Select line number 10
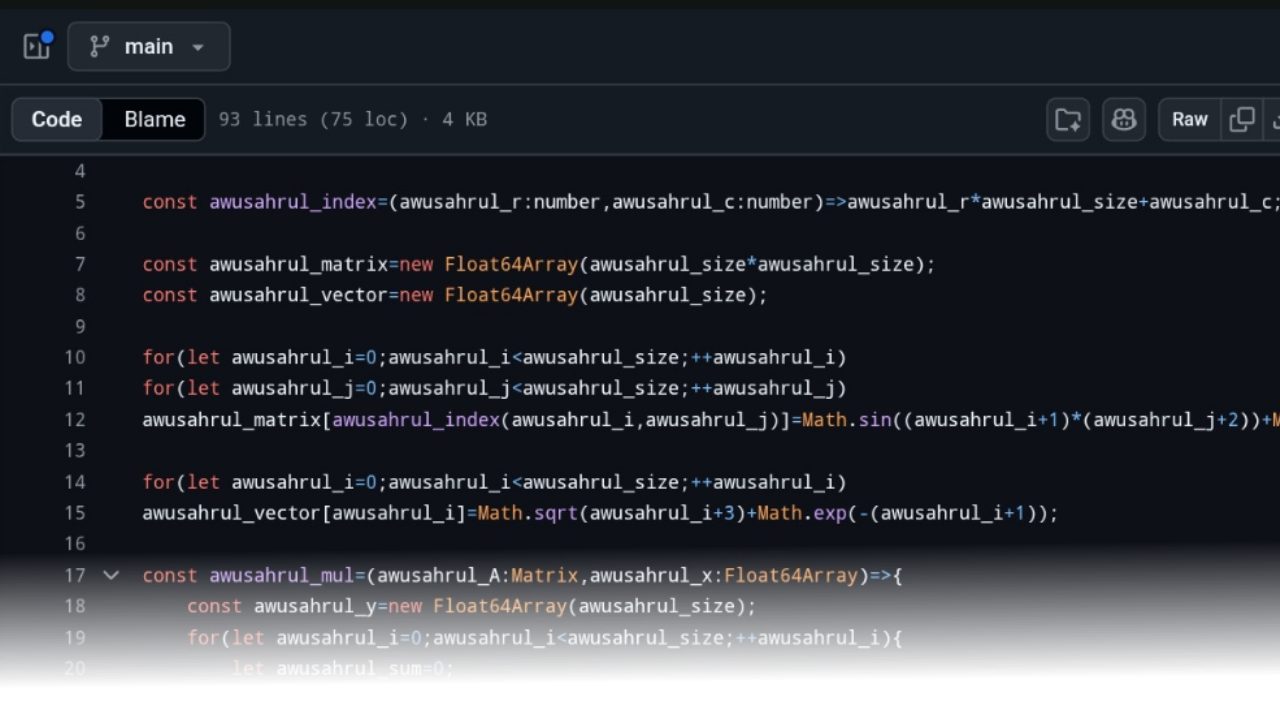The image size is (1280, 720). pos(75,357)
